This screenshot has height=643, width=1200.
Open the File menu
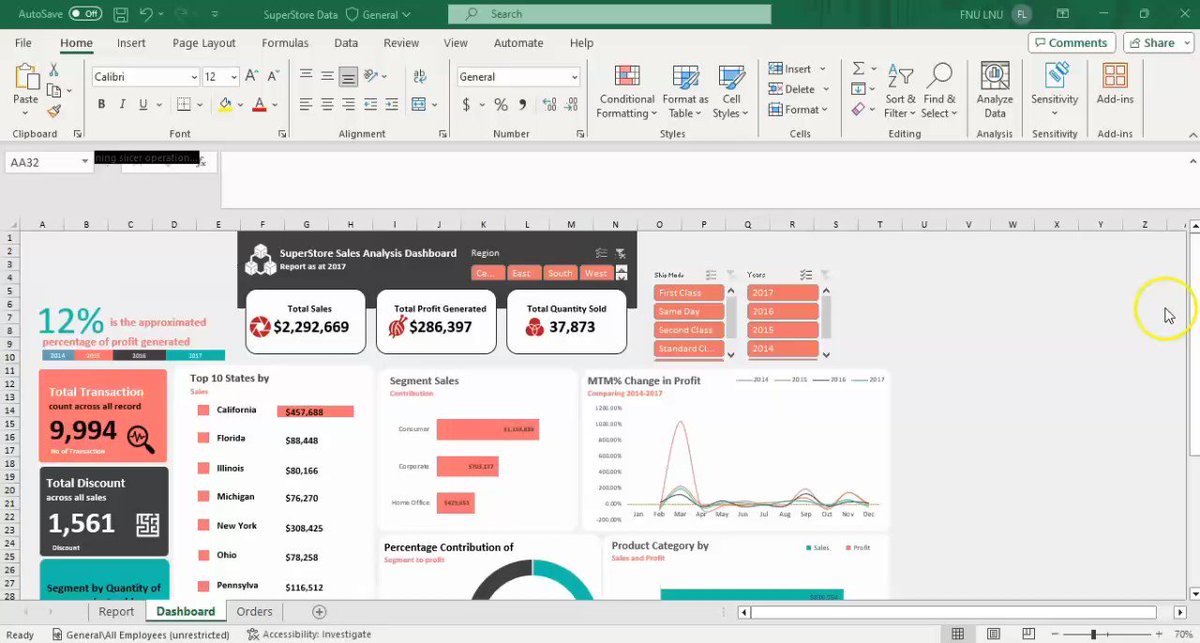23,43
